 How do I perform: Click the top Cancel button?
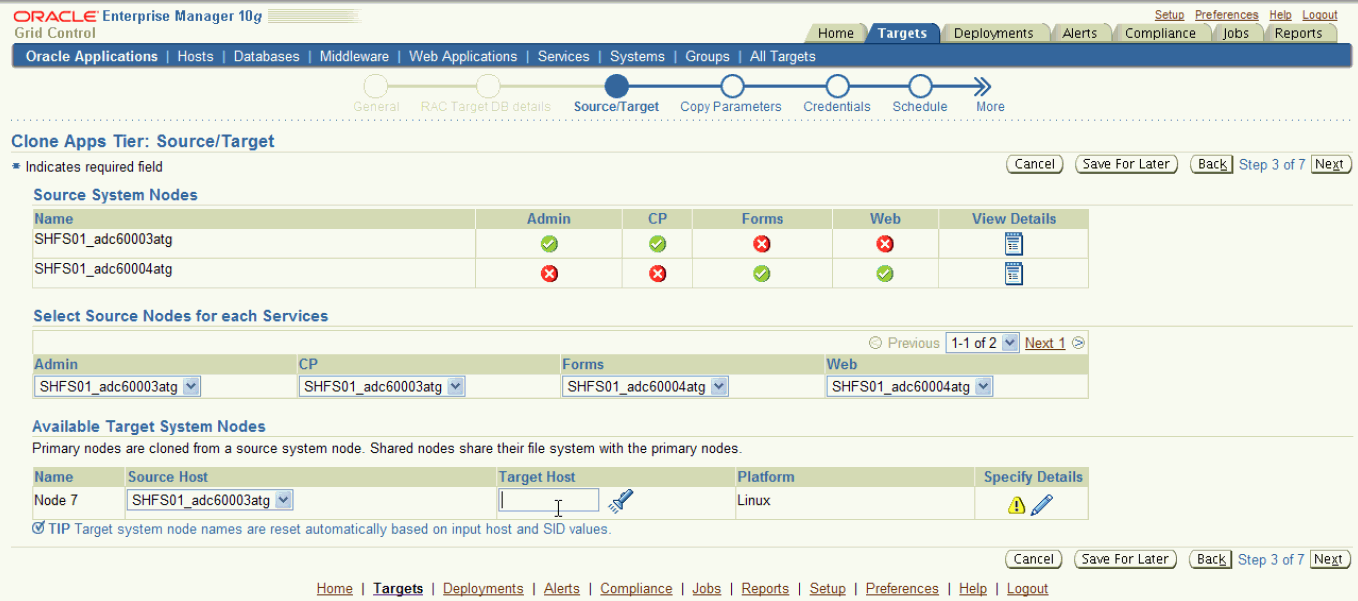[x=1034, y=164]
